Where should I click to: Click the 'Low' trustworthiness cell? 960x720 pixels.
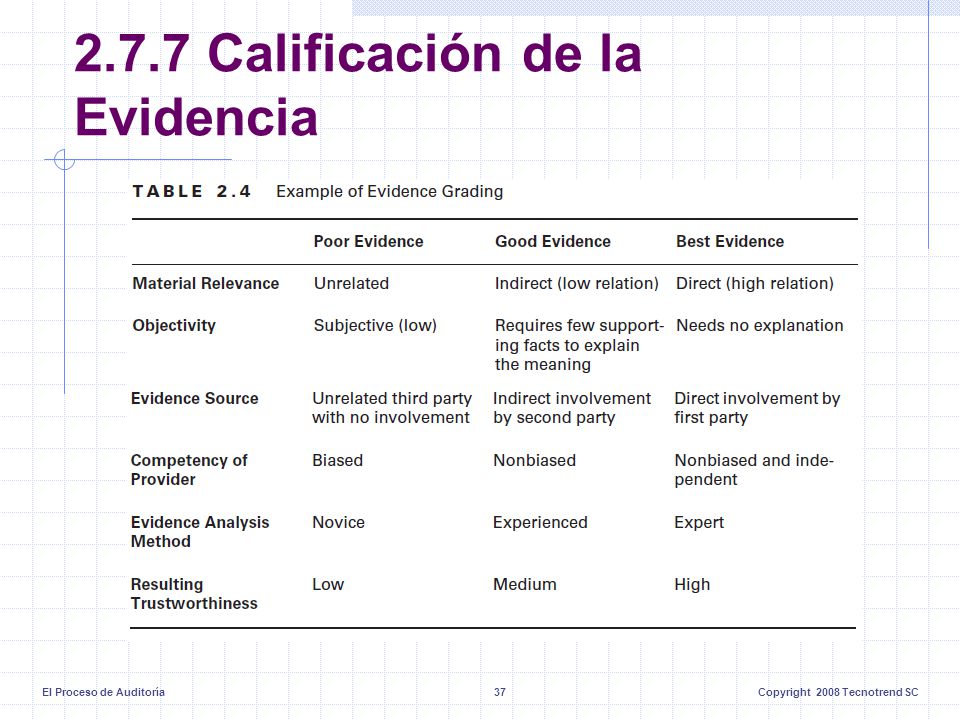point(328,584)
